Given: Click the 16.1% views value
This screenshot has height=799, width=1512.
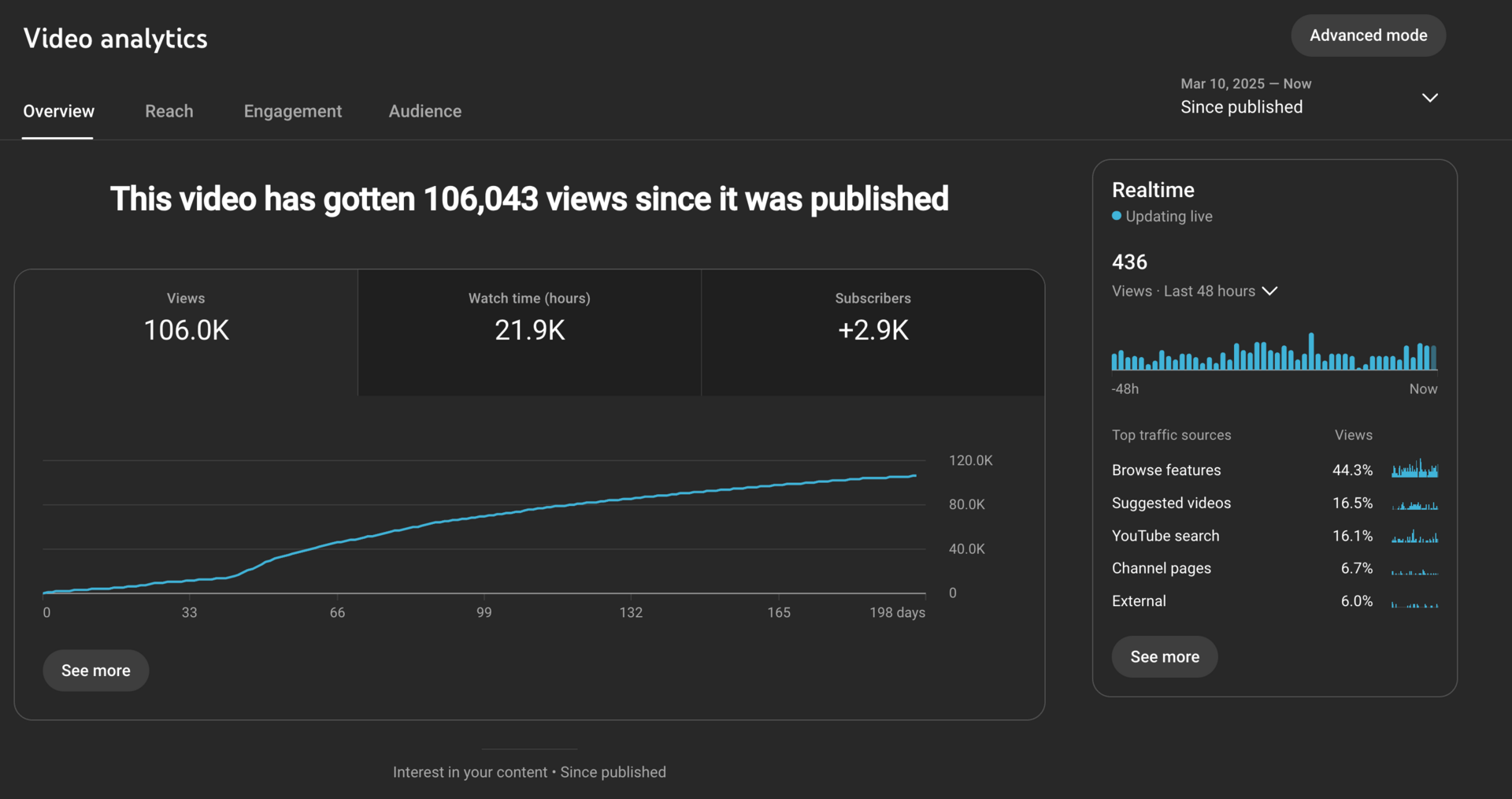Looking at the screenshot, I should pos(1352,536).
